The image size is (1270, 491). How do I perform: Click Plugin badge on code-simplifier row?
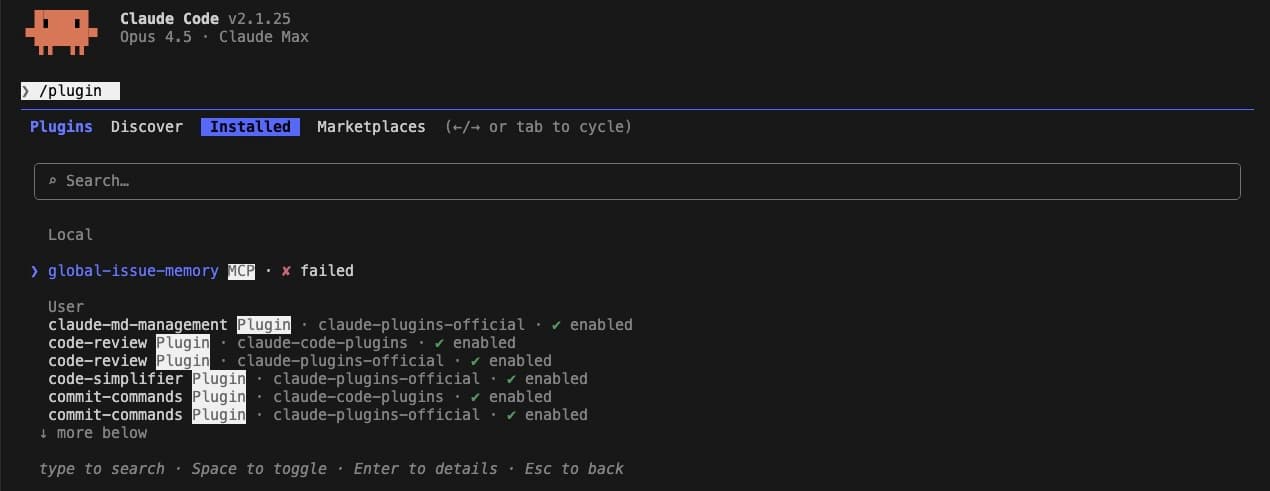pyautogui.click(x=219, y=379)
